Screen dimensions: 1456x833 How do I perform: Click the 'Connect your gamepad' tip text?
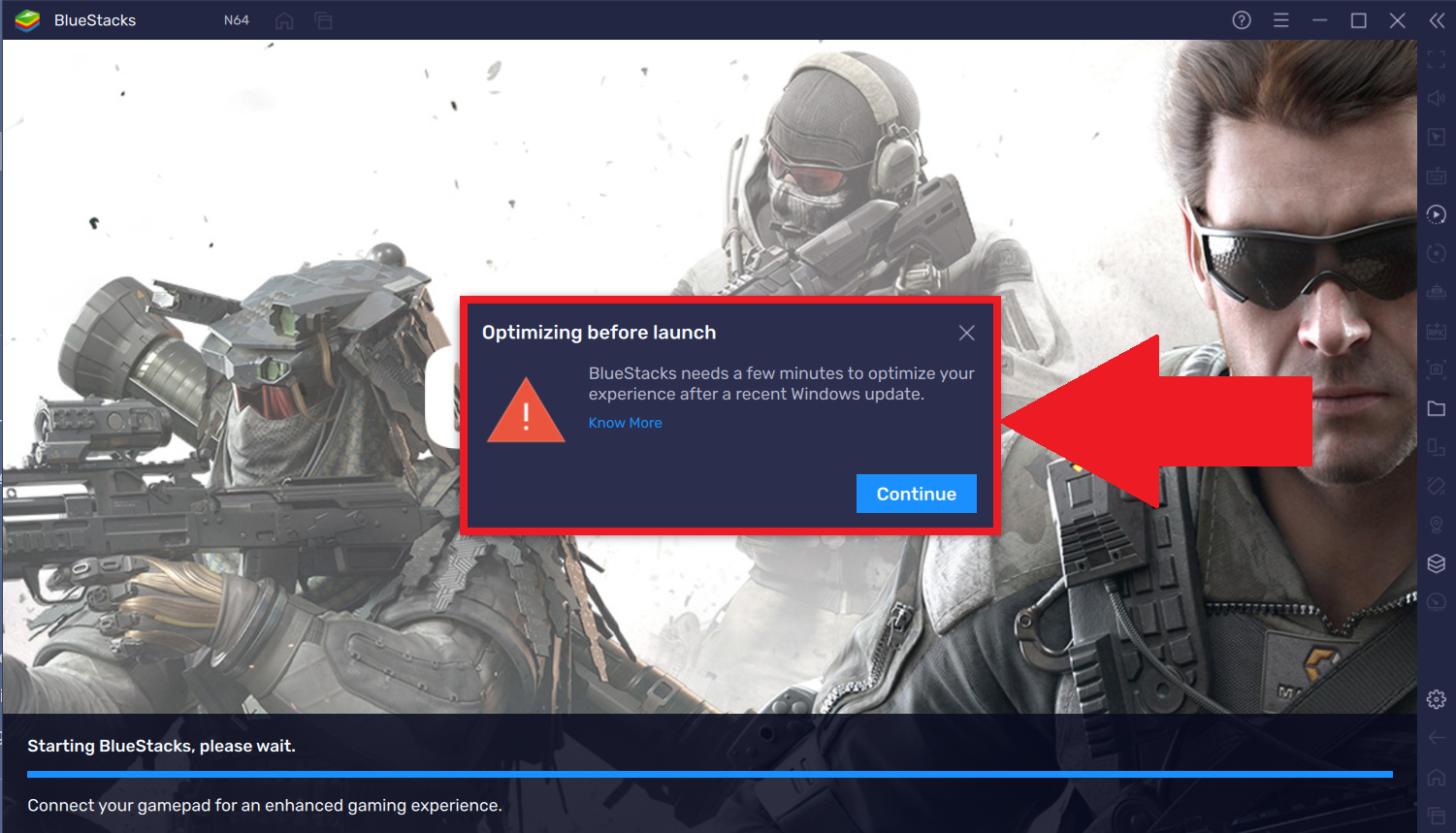tap(265, 805)
